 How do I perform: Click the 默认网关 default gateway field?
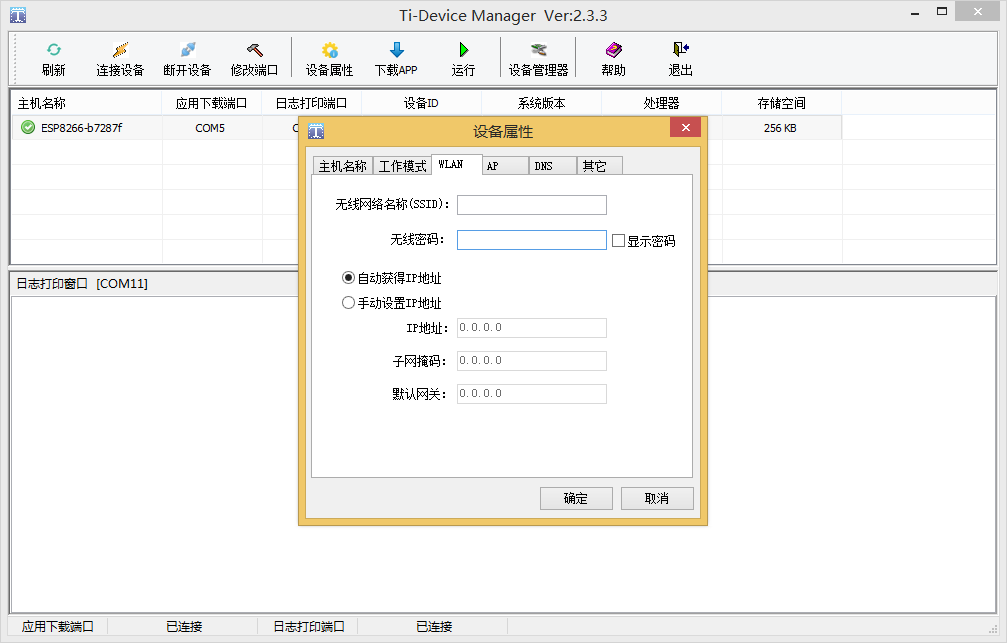click(x=532, y=394)
